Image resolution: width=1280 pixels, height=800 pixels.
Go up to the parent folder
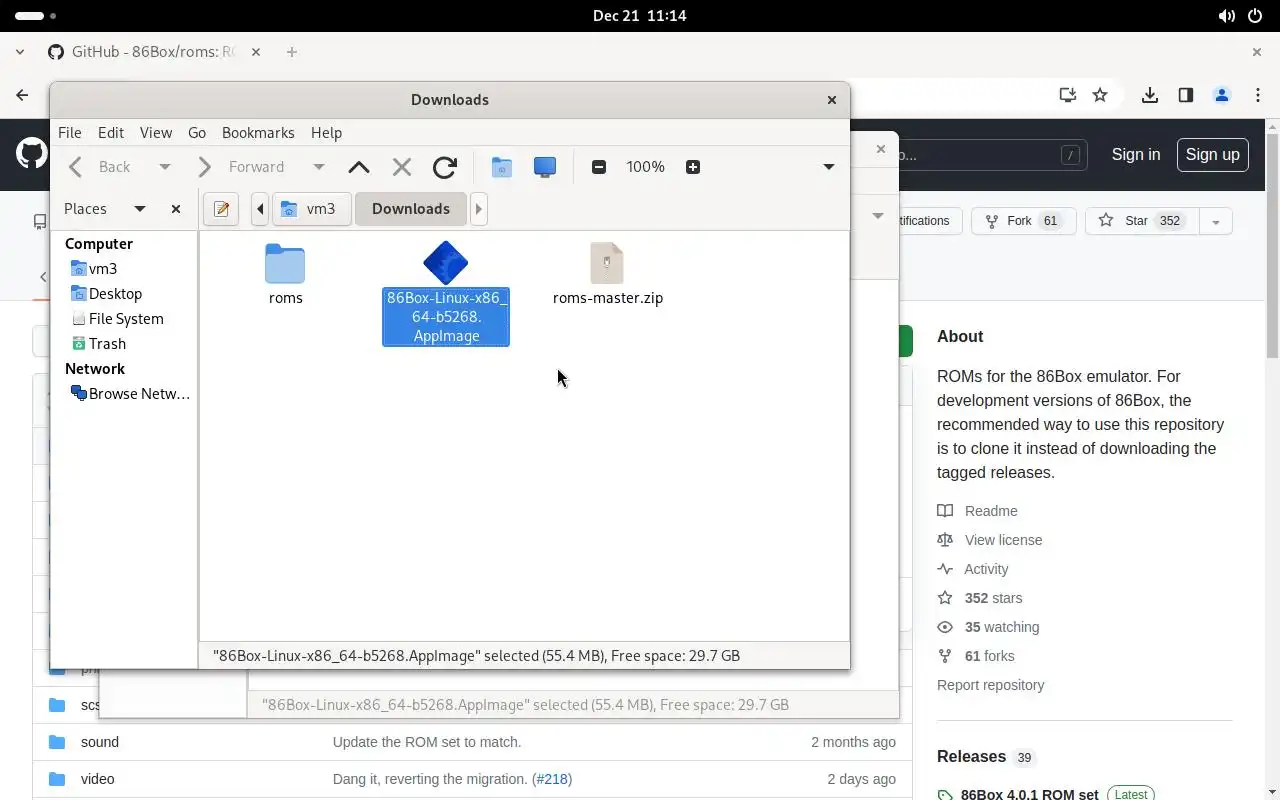(x=359, y=167)
